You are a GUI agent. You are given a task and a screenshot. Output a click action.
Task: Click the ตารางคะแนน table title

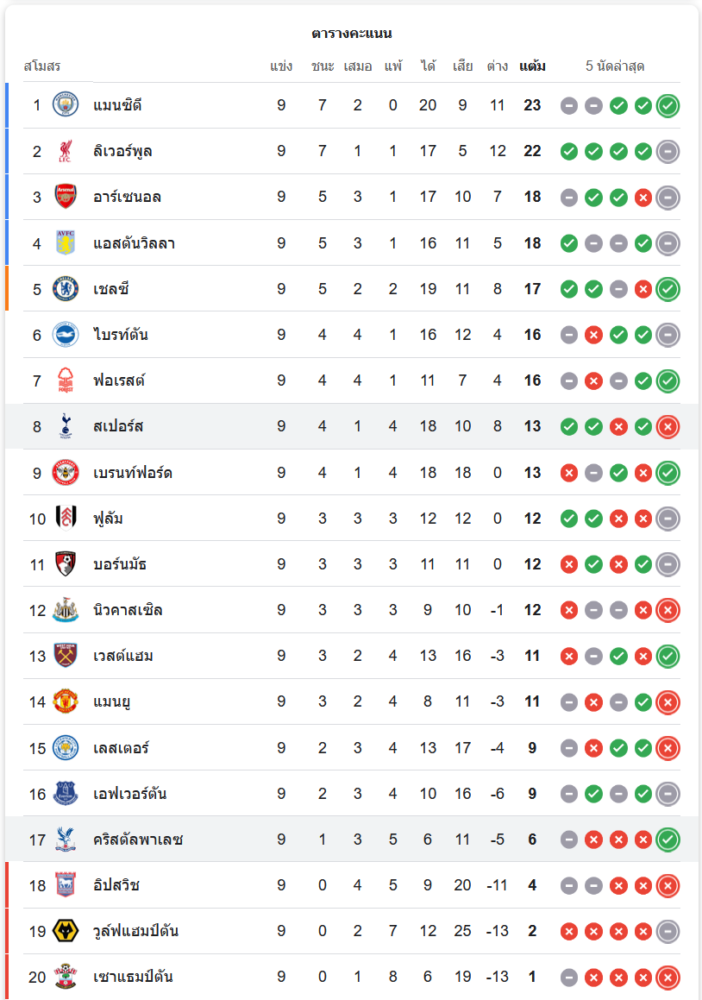pos(351,33)
